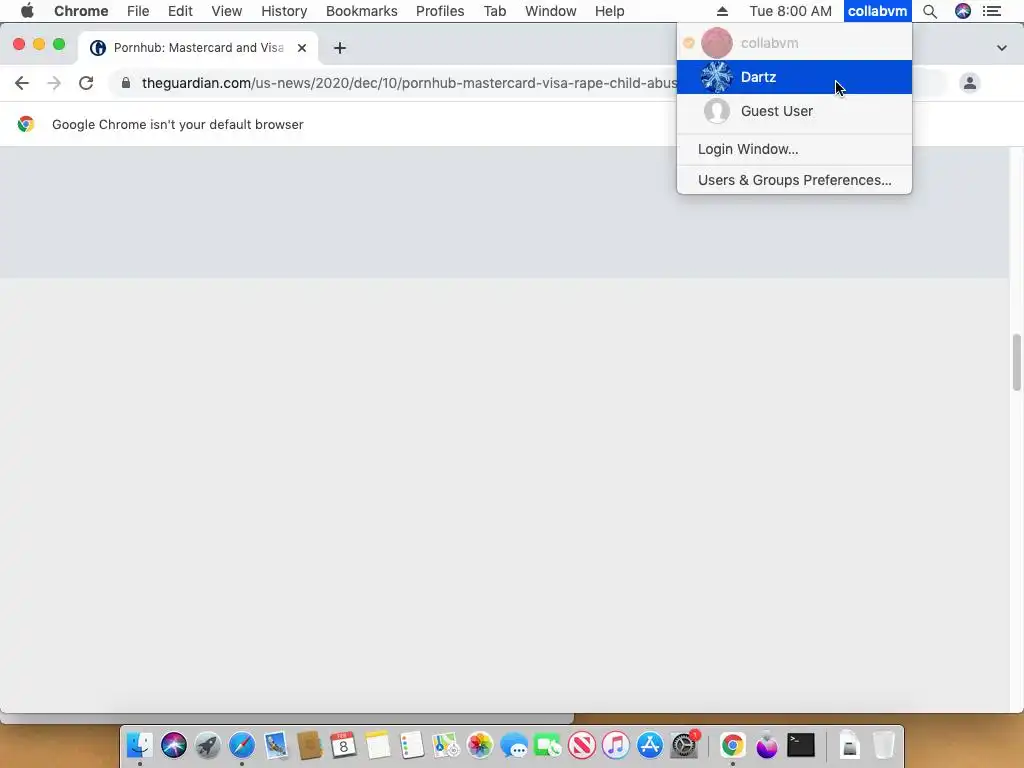Click collabvm fast user switching menu
Image resolution: width=1024 pixels, height=768 pixels.
[x=877, y=11]
